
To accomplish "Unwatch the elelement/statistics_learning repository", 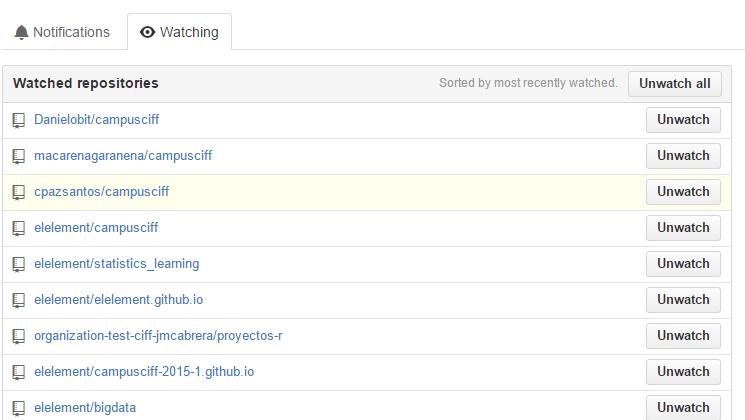I will (683, 264).
